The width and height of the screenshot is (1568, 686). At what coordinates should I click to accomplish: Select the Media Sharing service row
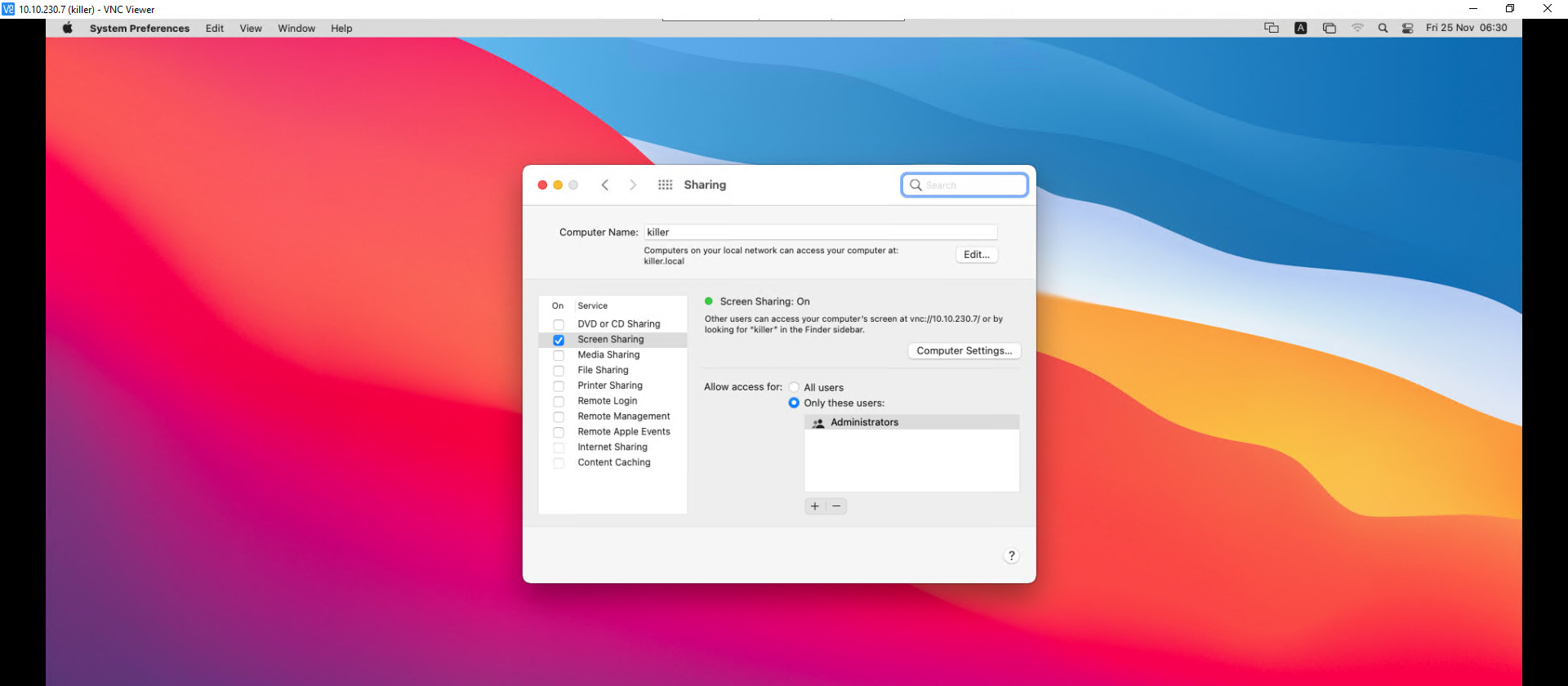click(x=612, y=355)
